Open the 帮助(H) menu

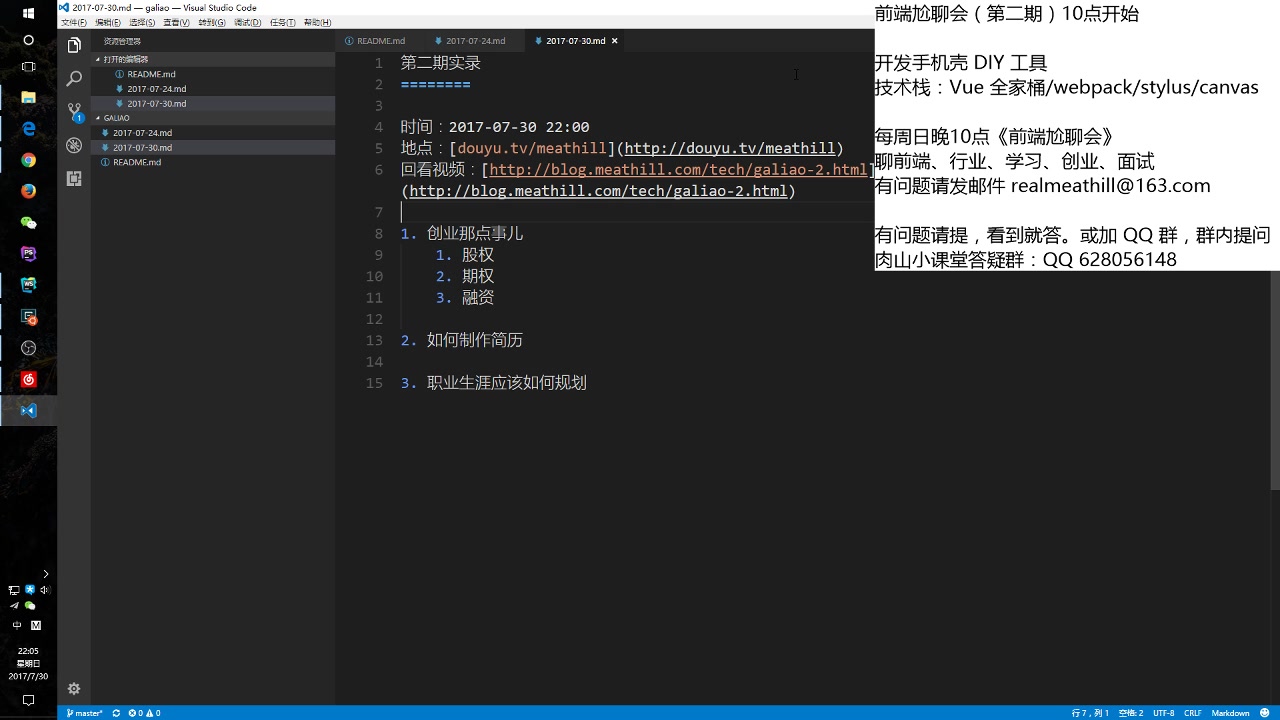coord(317,22)
